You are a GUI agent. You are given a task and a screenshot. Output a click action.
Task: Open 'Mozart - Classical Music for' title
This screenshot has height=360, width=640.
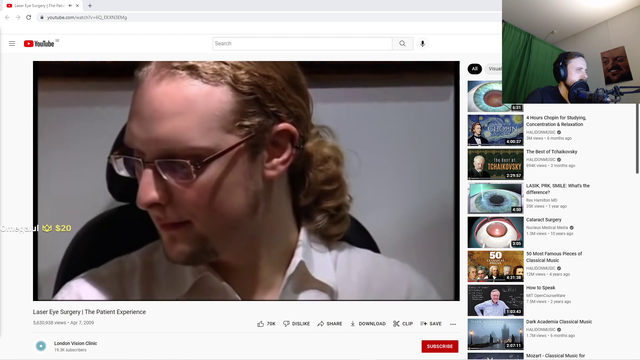point(556,356)
